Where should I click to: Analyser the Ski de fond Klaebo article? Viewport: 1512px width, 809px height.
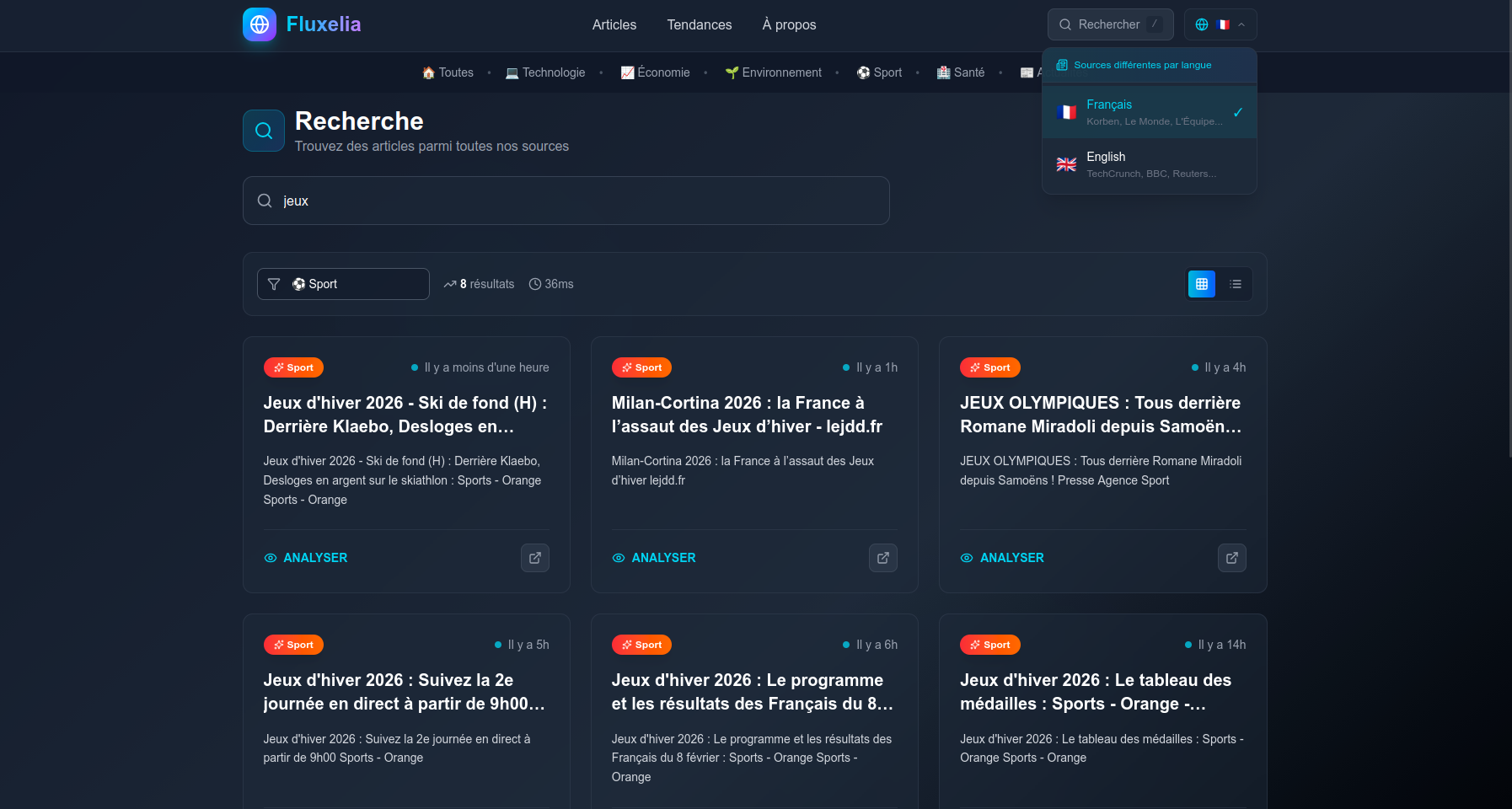(306, 558)
